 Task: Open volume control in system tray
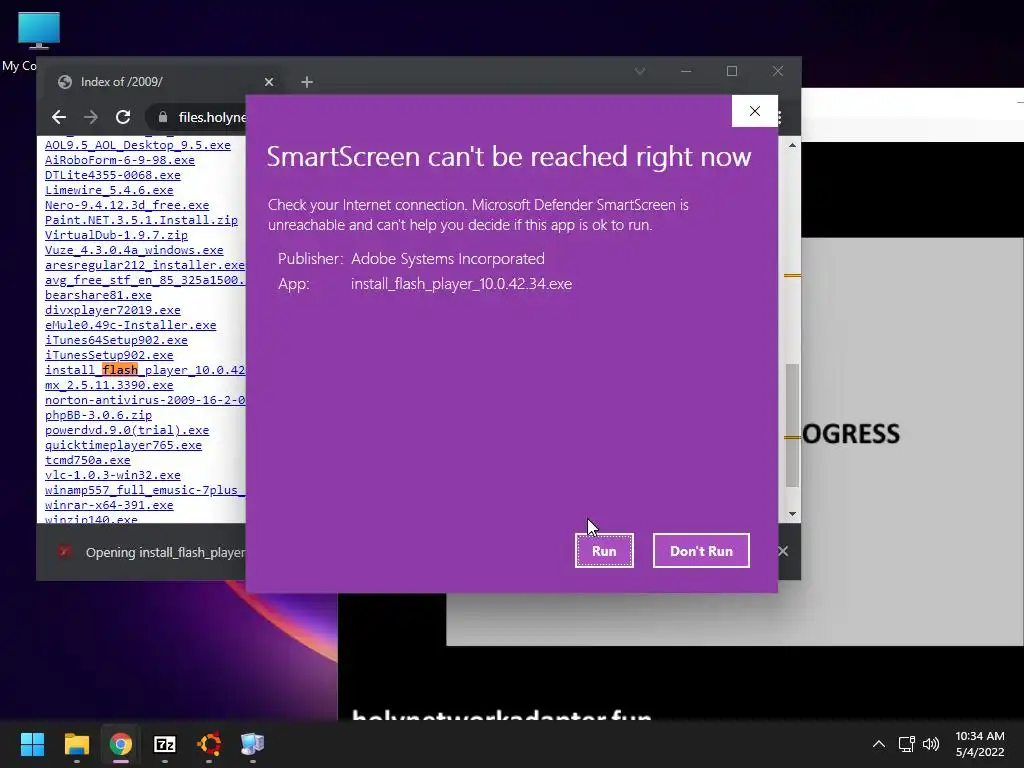click(931, 744)
